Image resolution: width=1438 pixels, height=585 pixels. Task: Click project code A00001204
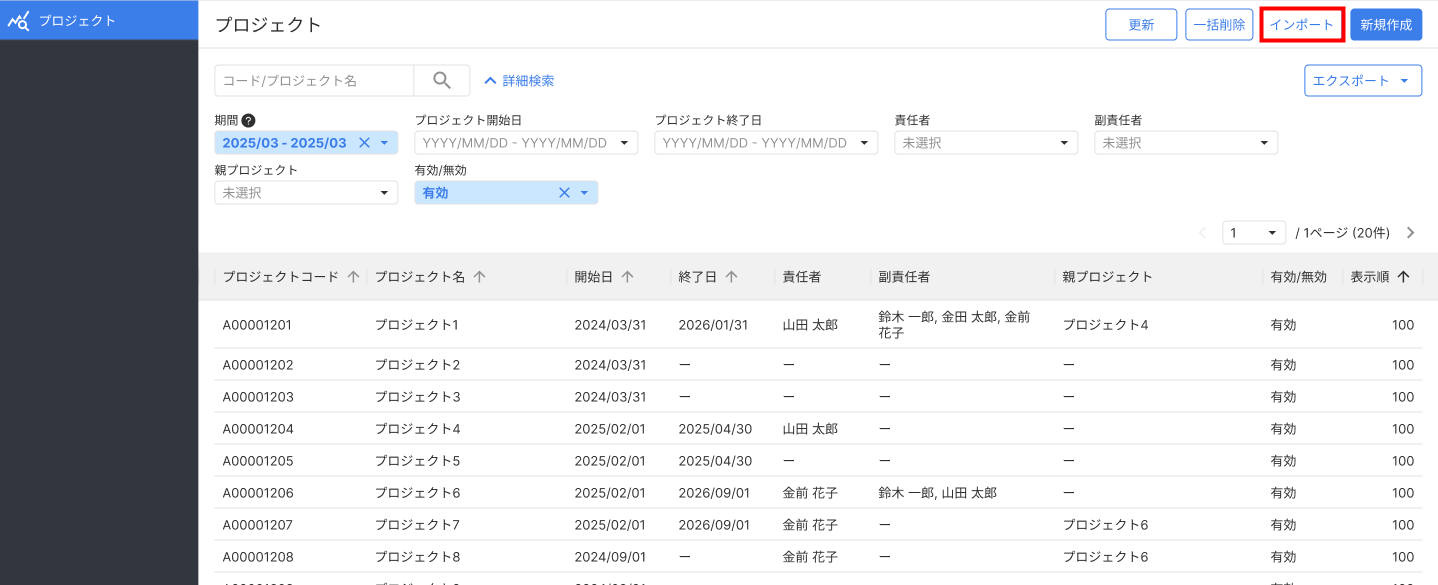coord(258,429)
